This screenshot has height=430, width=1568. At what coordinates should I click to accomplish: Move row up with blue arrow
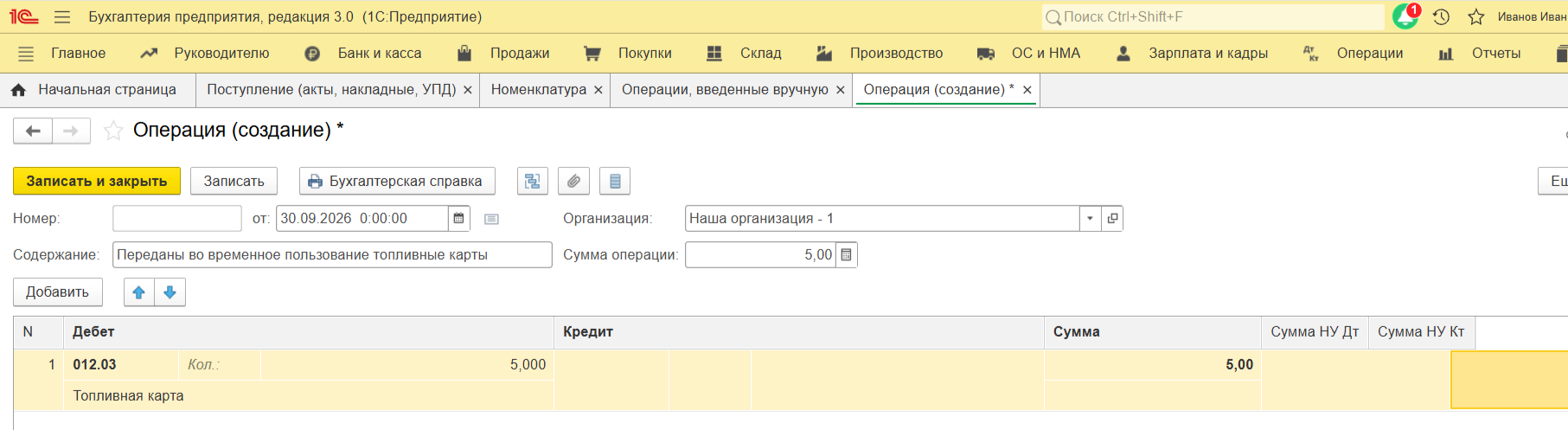click(139, 292)
